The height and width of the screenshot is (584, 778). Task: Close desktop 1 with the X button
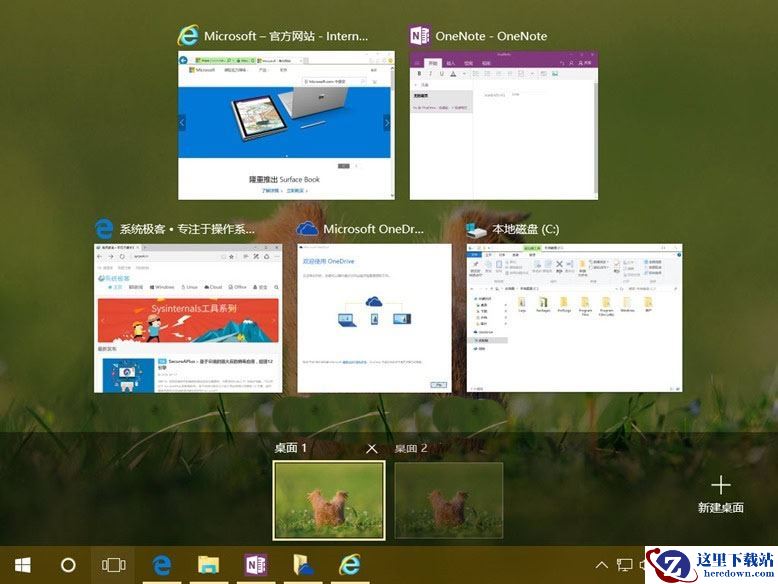tap(372, 449)
